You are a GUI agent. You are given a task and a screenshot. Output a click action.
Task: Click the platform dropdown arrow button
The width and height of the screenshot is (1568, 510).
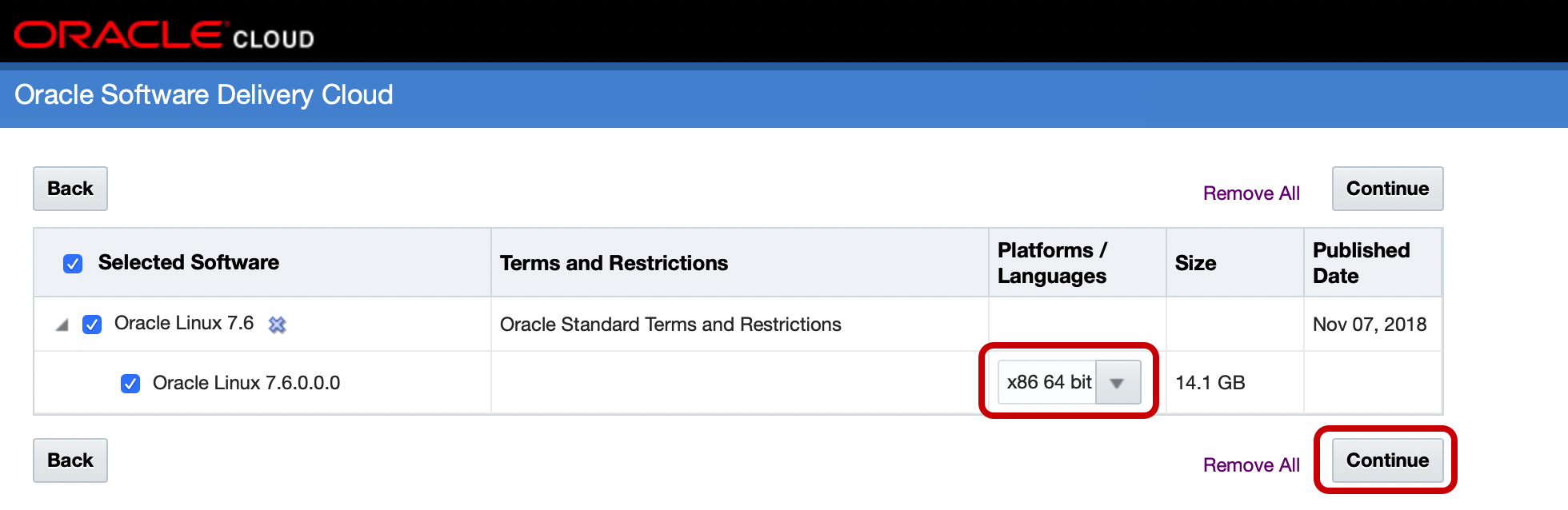pyautogui.click(x=1117, y=383)
